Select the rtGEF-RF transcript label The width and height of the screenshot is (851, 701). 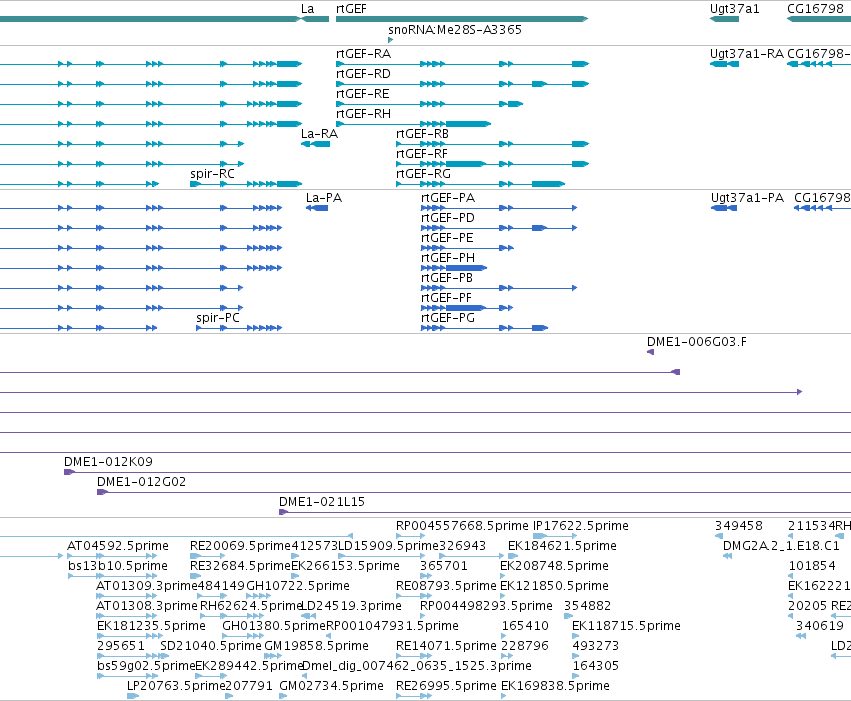(x=422, y=154)
